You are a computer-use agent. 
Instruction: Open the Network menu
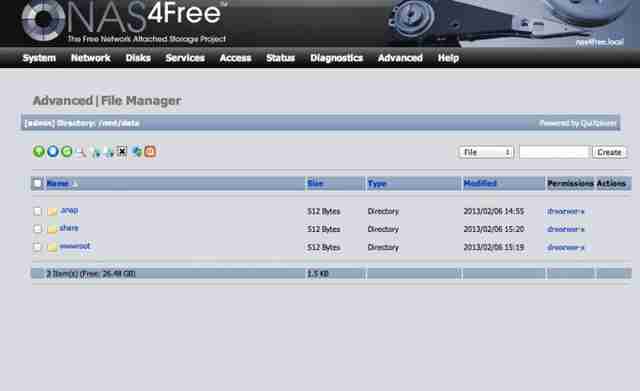click(x=91, y=58)
